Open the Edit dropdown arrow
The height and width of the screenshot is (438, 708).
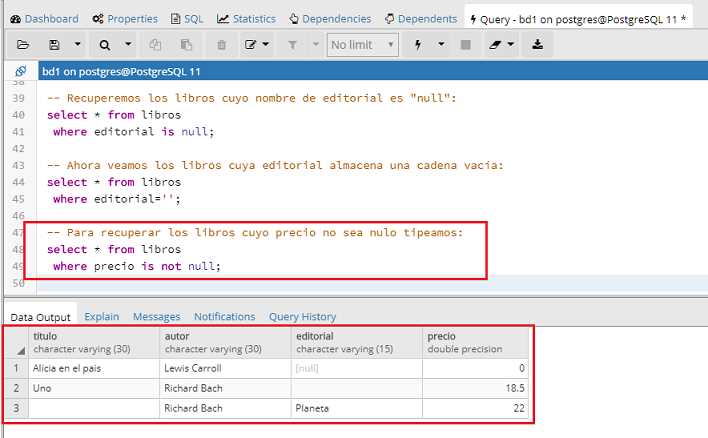[266, 45]
